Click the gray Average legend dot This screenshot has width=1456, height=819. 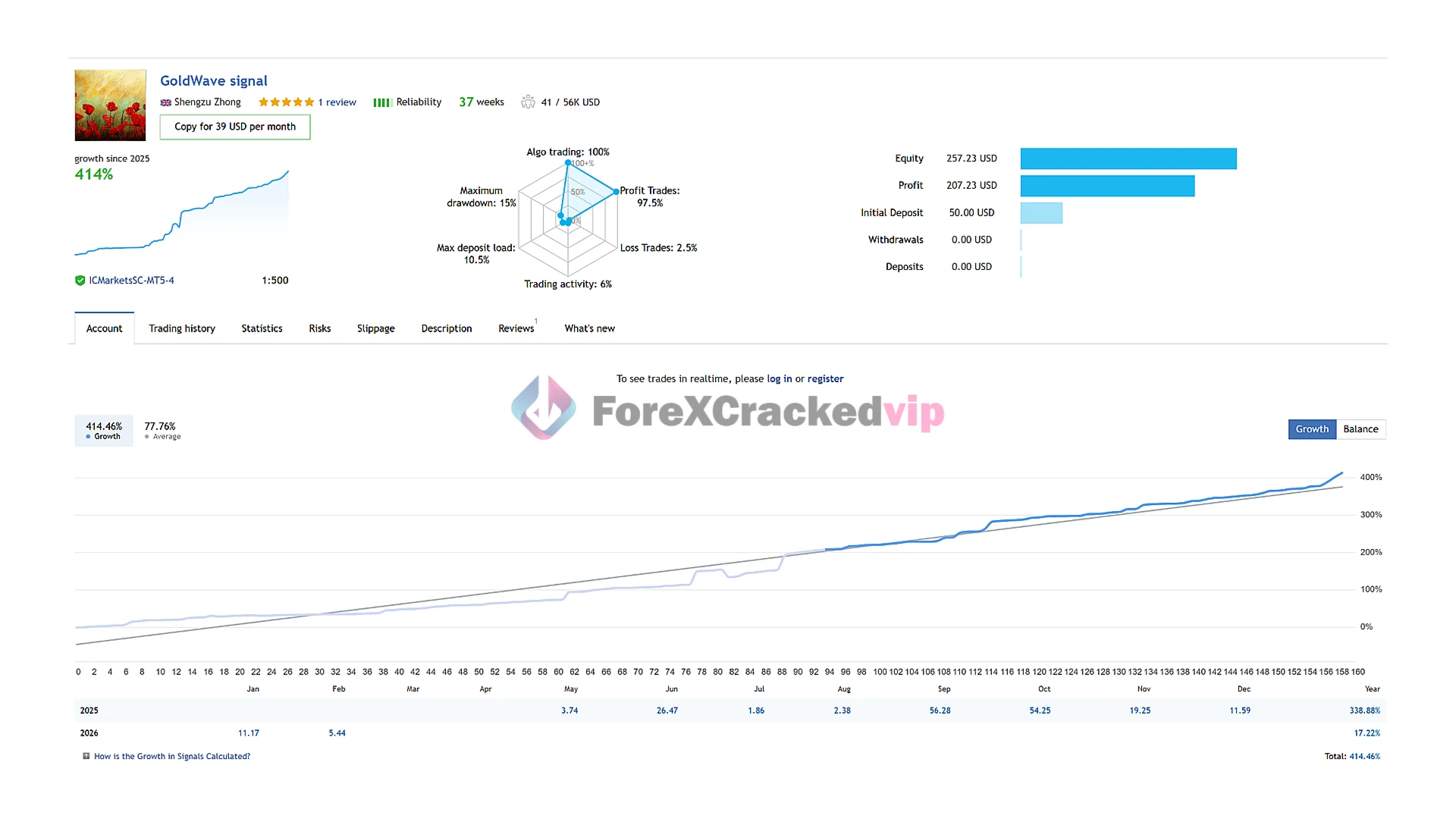click(x=147, y=437)
